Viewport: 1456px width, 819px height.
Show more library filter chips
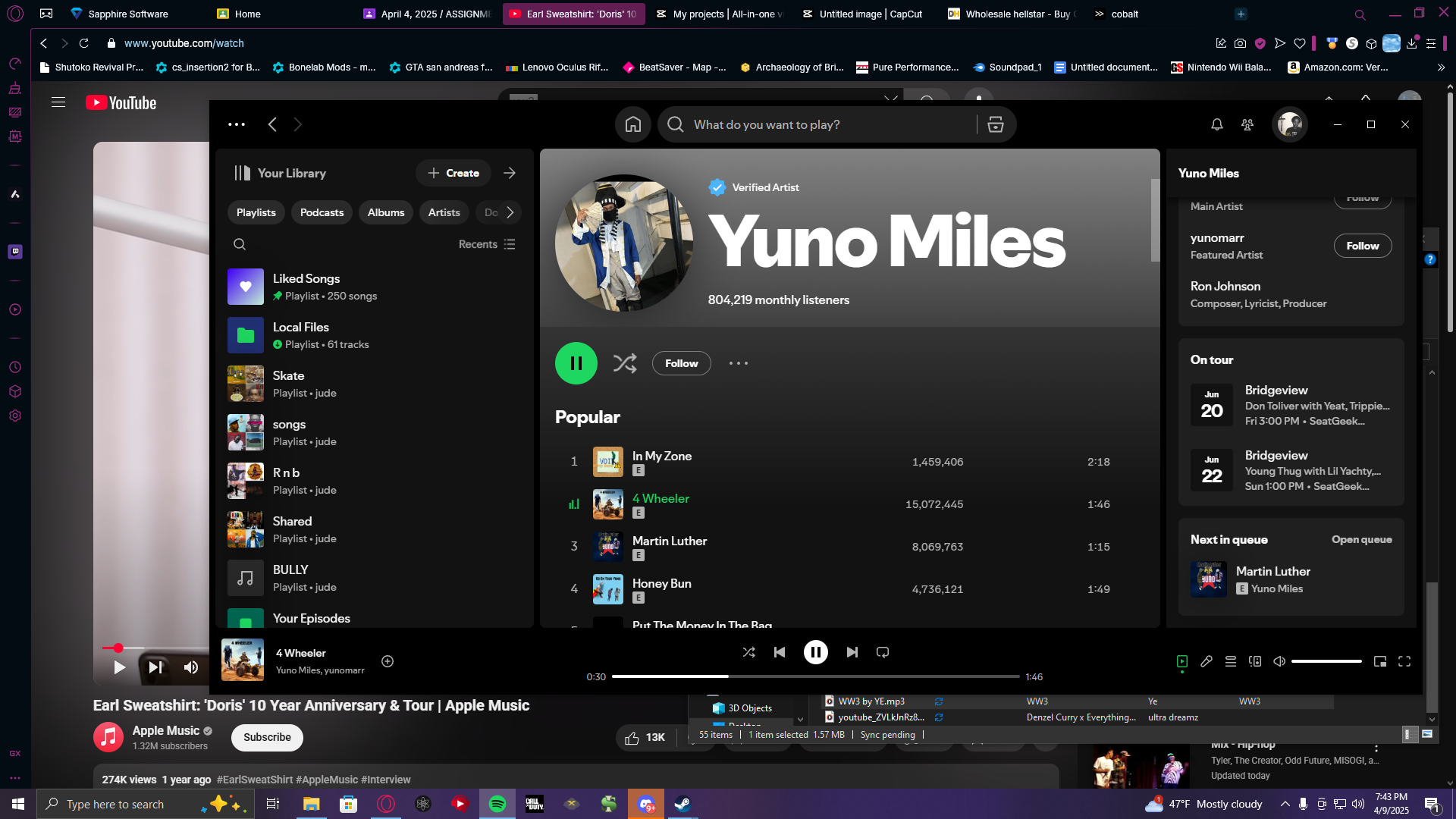[510, 212]
